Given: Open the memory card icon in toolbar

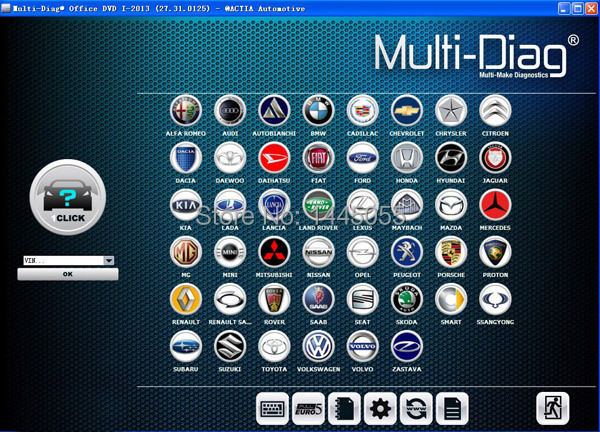Looking at the screenshot, I should click(344, 407).
